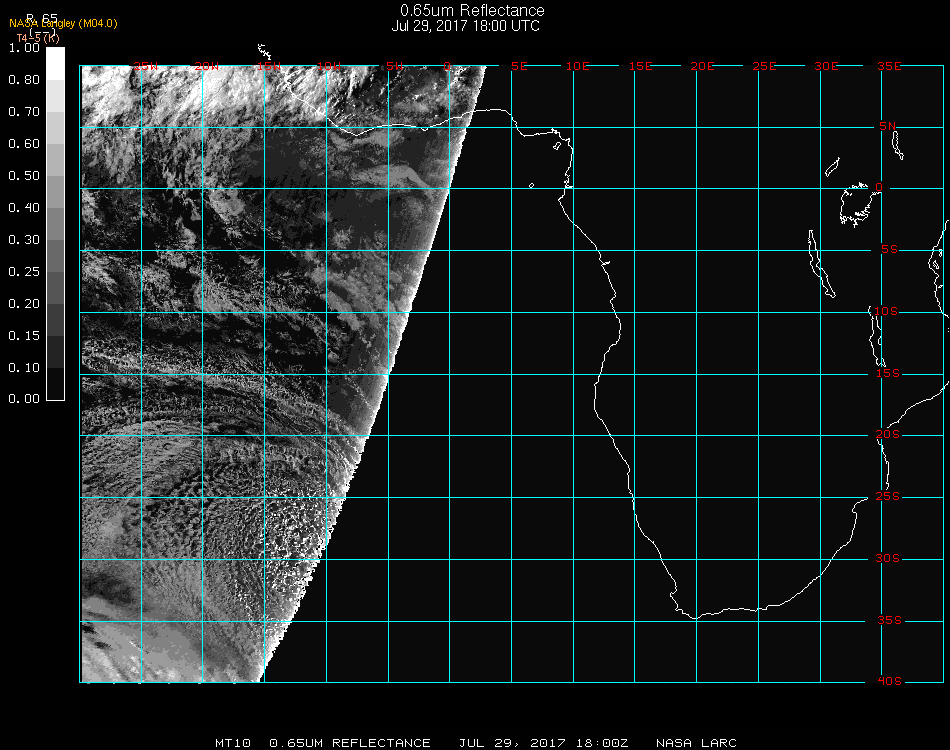Click the 0.15 value on the reflectance scale
The width and height of the screenshot is (950, 750).
pyautogui.click(x=24, y=336)
